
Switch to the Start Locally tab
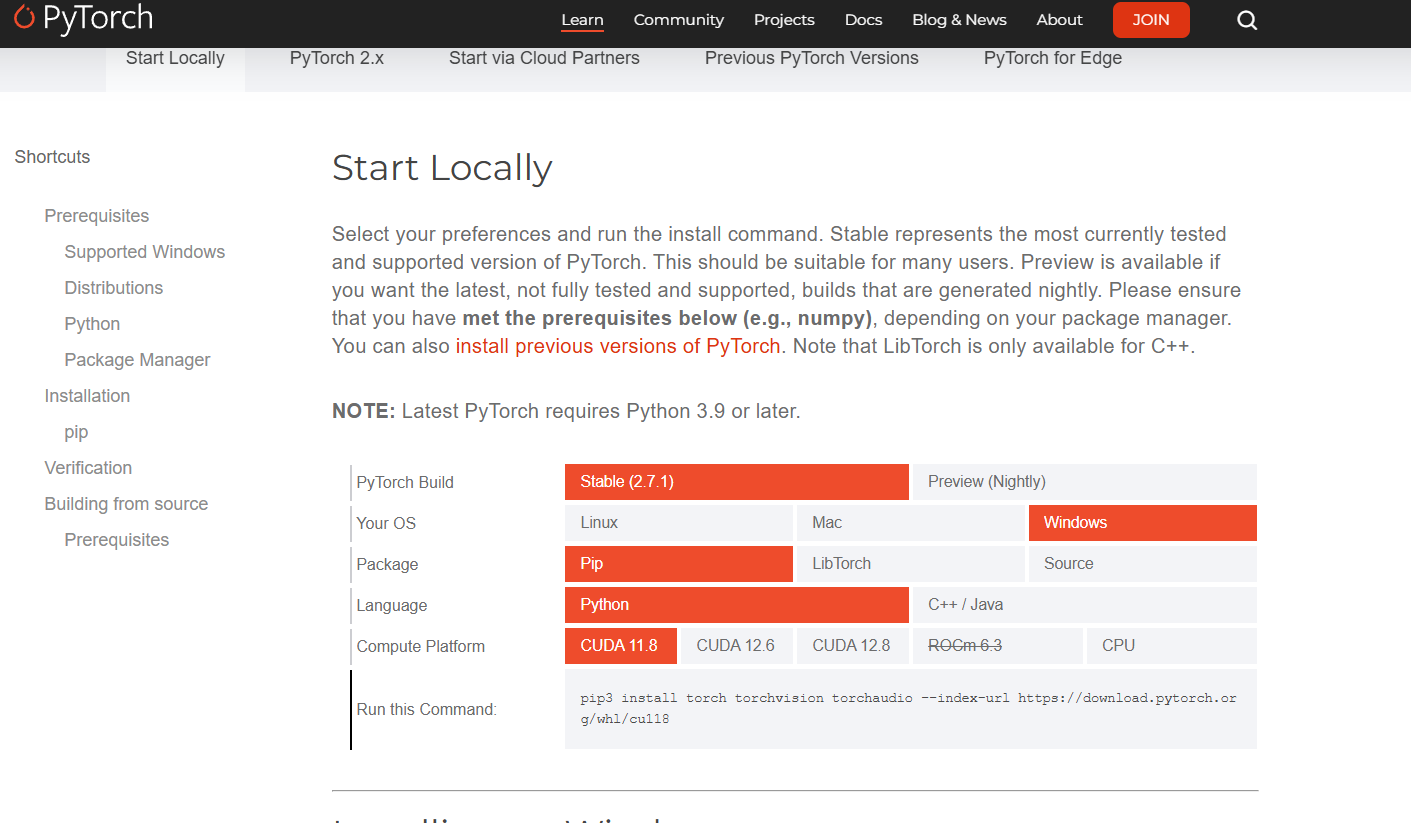[x=175, y=58]
